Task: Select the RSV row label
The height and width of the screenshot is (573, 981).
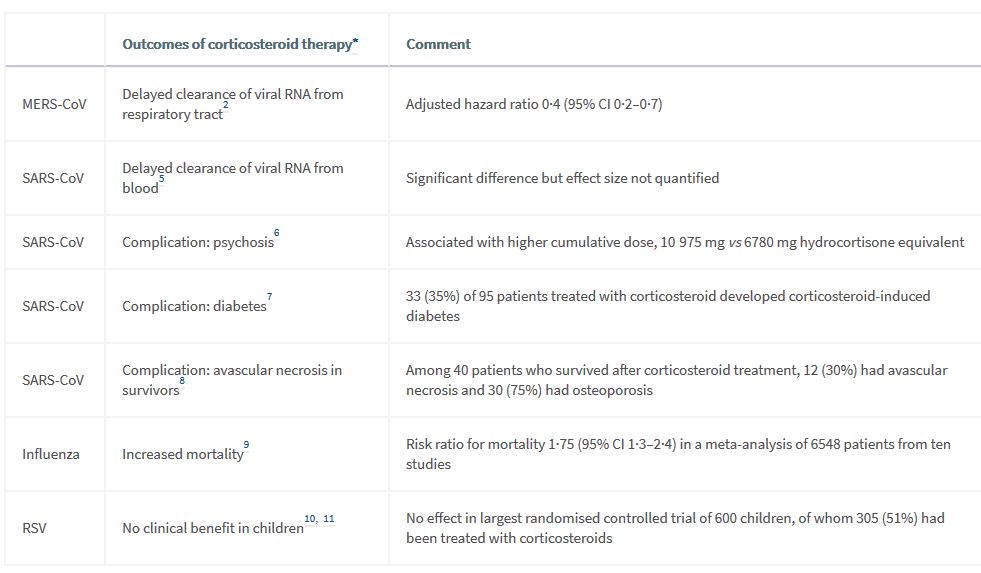Action: (x=34, y=528)
